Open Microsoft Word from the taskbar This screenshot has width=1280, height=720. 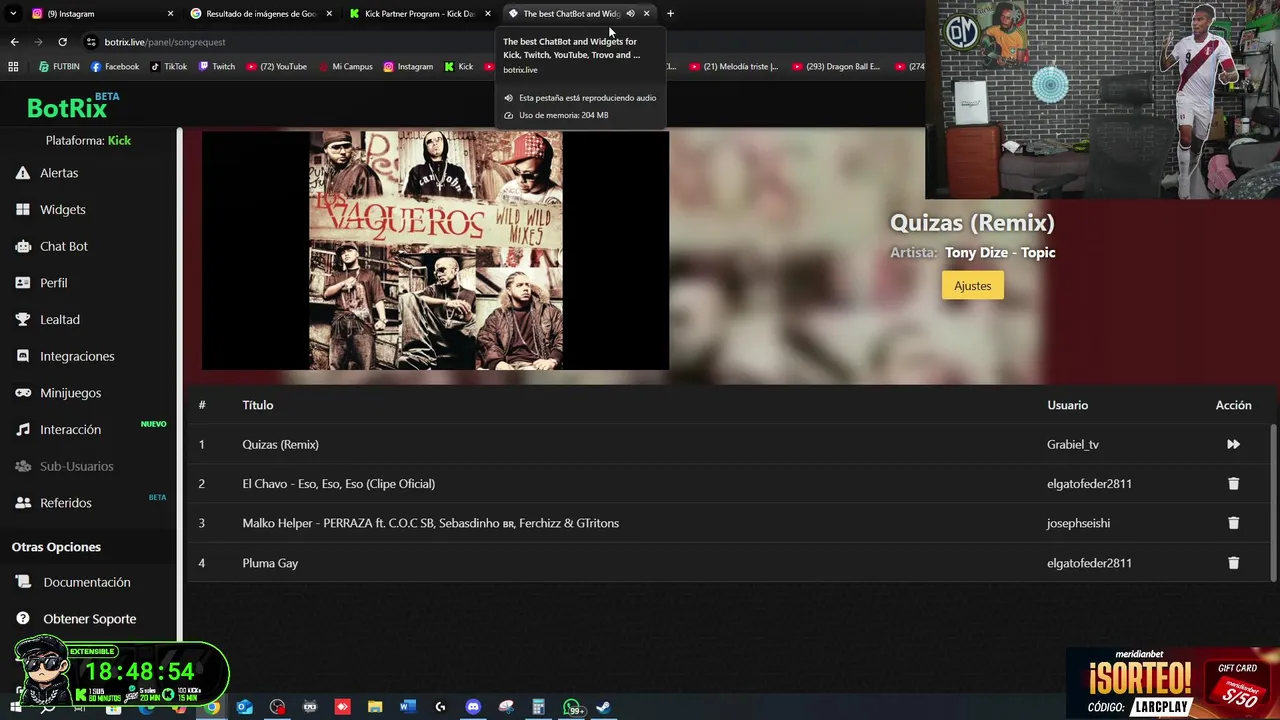(x=408, y=707)
